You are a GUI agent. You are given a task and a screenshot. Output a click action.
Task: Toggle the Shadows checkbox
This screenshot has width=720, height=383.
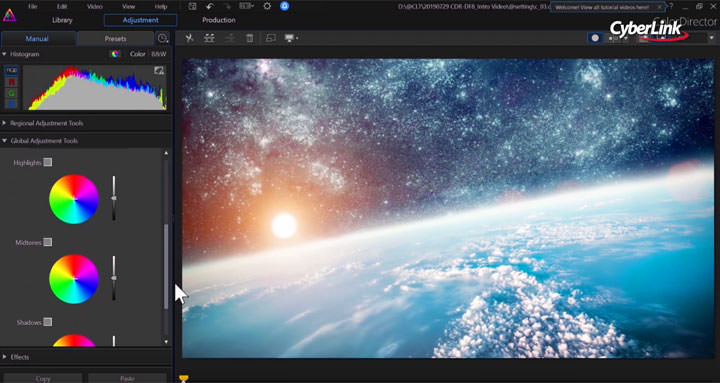coord(48,322)
